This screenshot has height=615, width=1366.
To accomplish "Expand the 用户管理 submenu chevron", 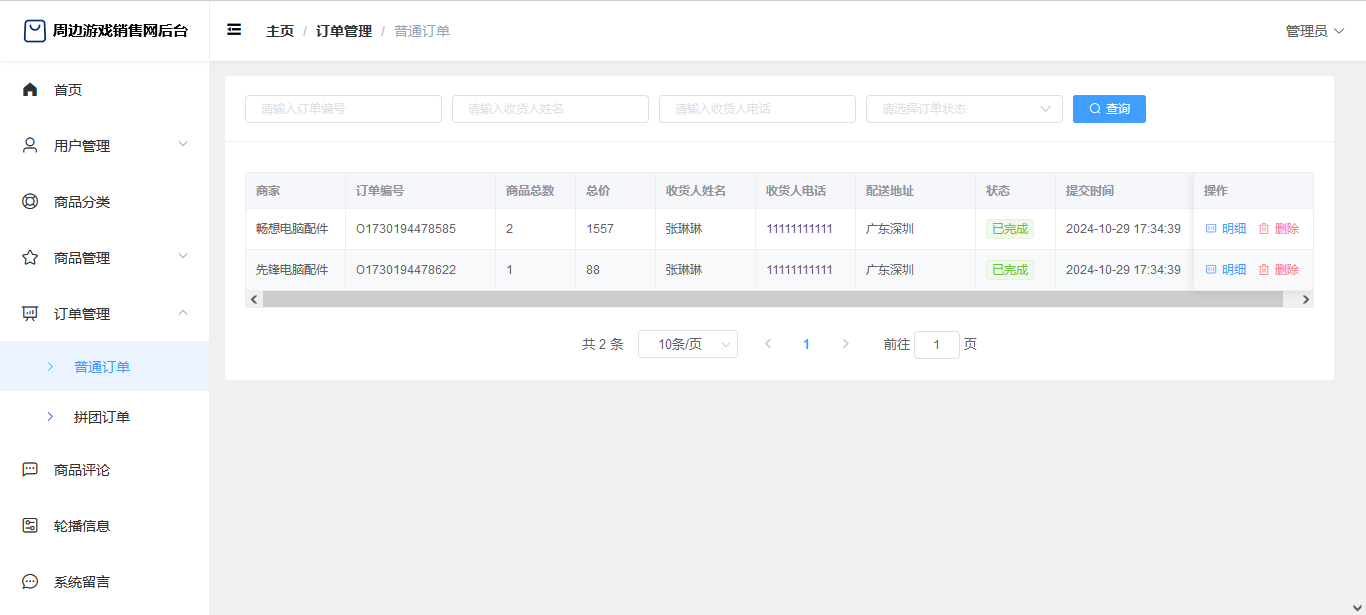I will pyautogui.click(x=183, y=145).
